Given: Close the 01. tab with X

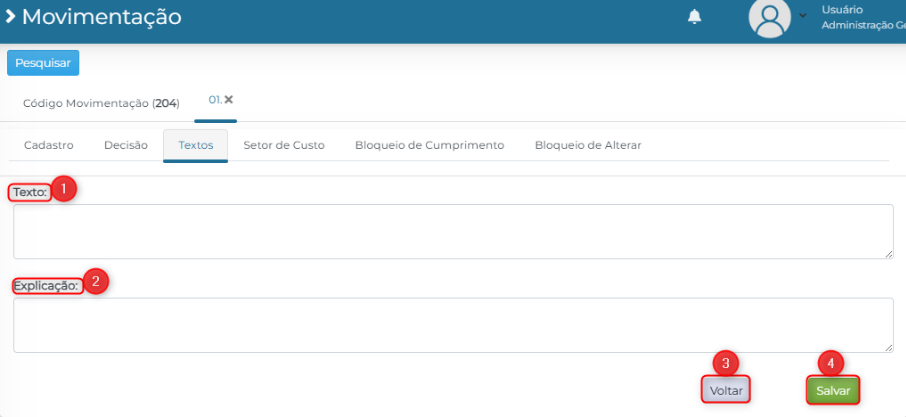Looking at the screenshot, I should click(229, 99).
